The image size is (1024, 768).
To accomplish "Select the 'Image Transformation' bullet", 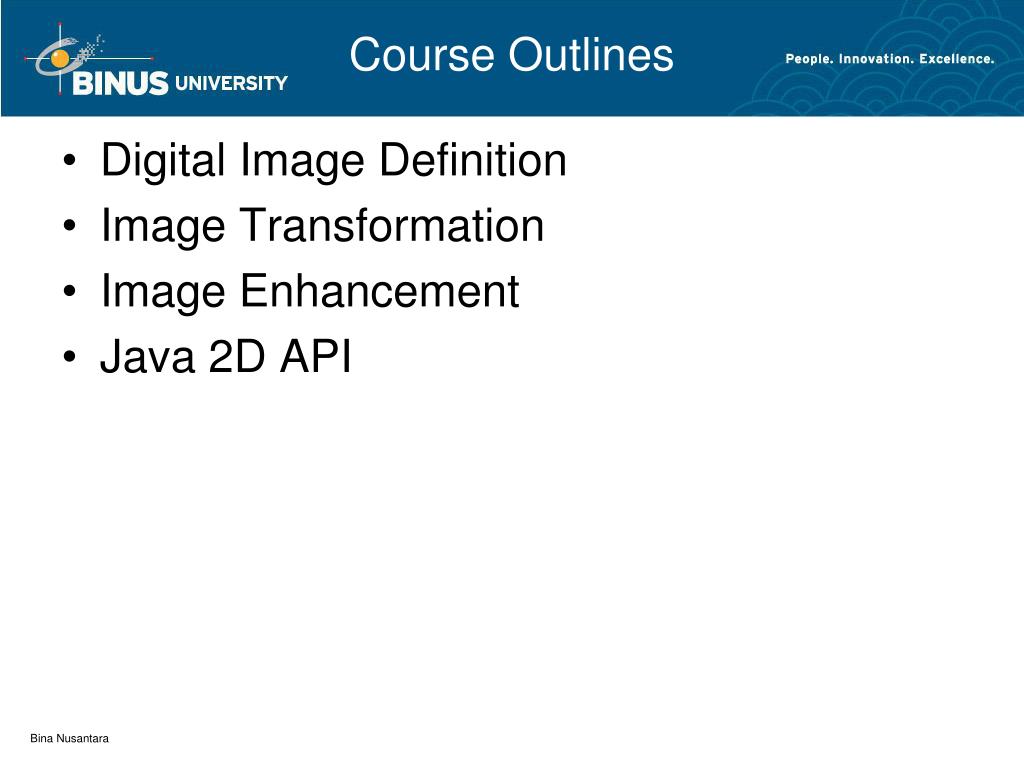I will (322, 226).
